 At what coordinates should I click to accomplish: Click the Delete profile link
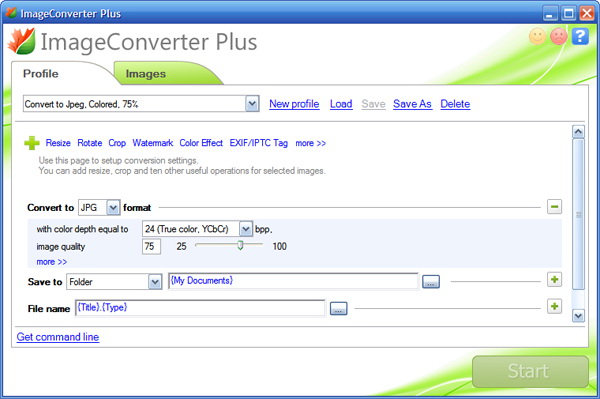click(455, 104)
